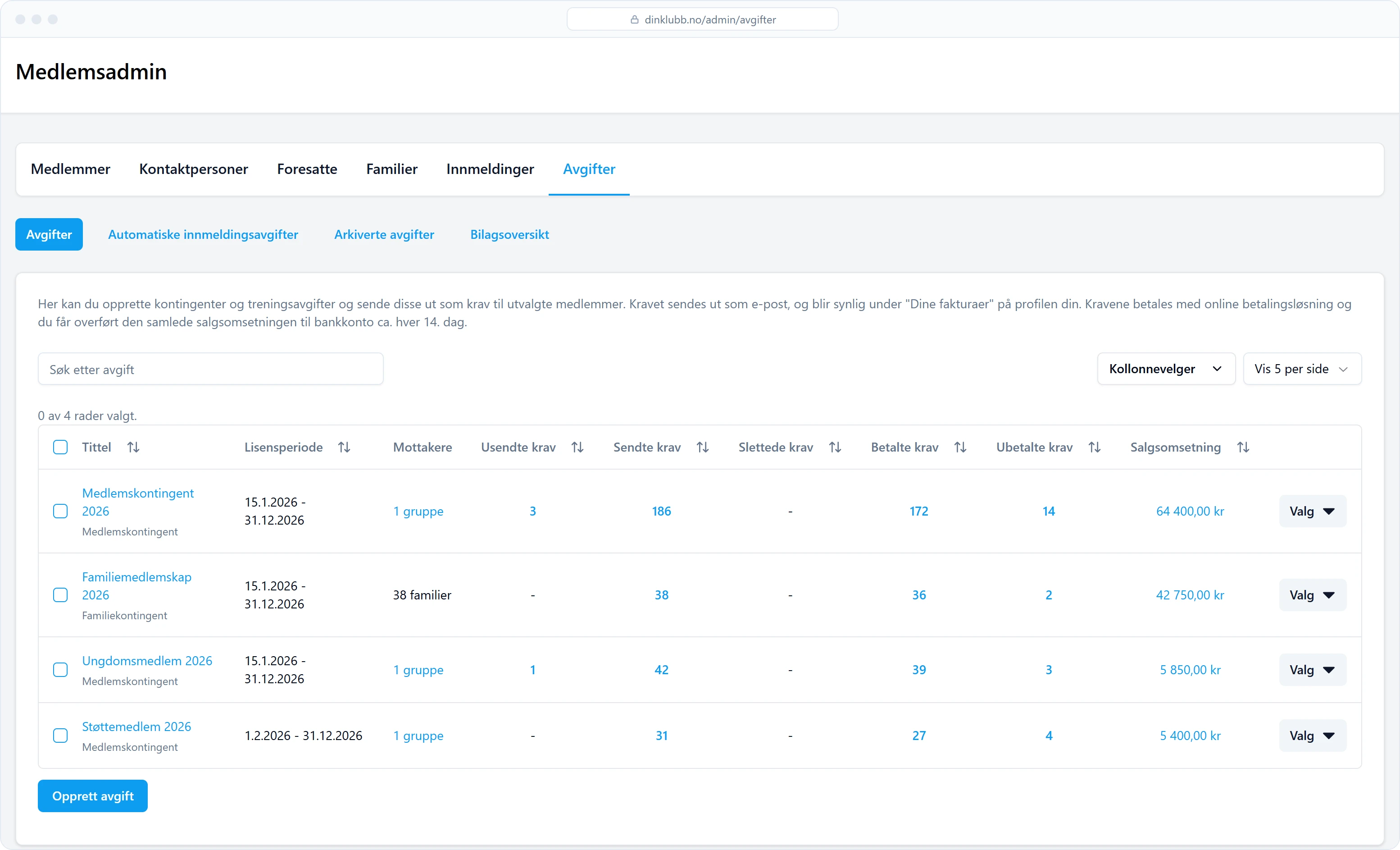Sort by Sendte krav arrows icon
This screenshot has height=850, width=1400.
[703, 448]
